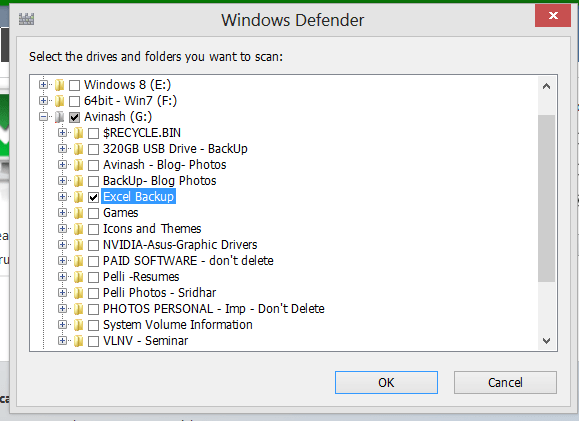
Task: Click folder icon of VLNV - Seminar
Action: (78, 341)
